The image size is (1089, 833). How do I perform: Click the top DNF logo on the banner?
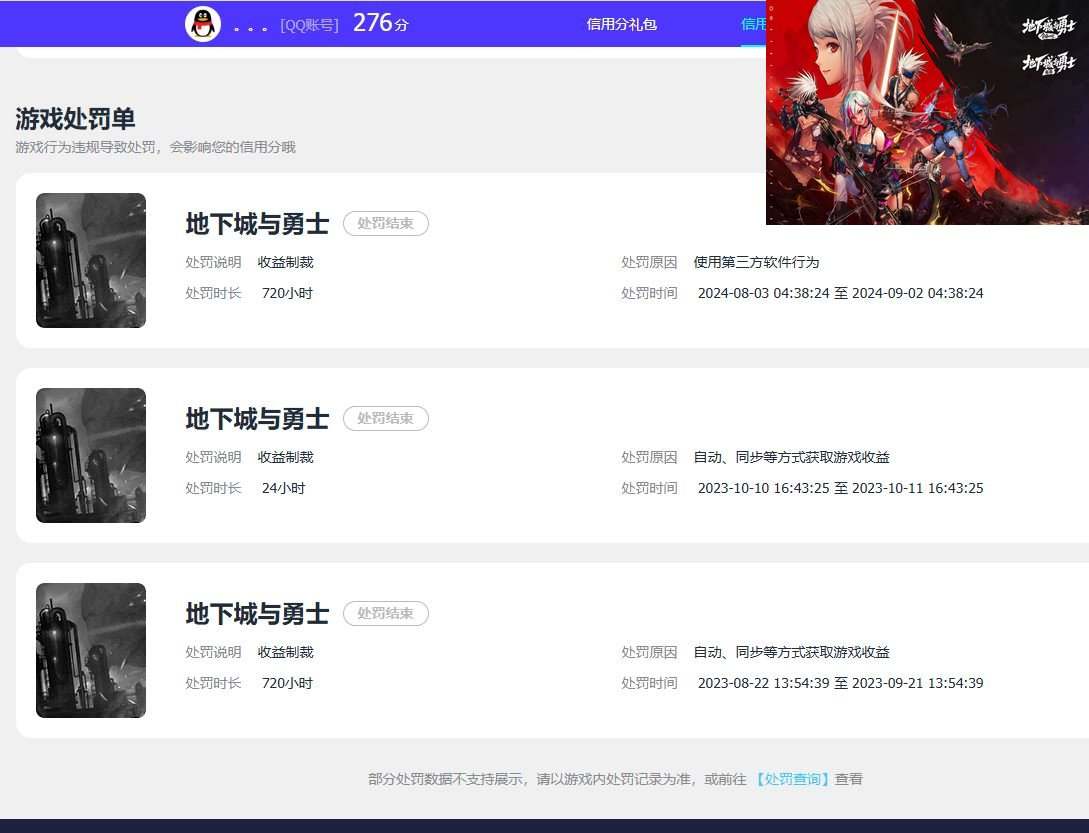point(1048,28)
